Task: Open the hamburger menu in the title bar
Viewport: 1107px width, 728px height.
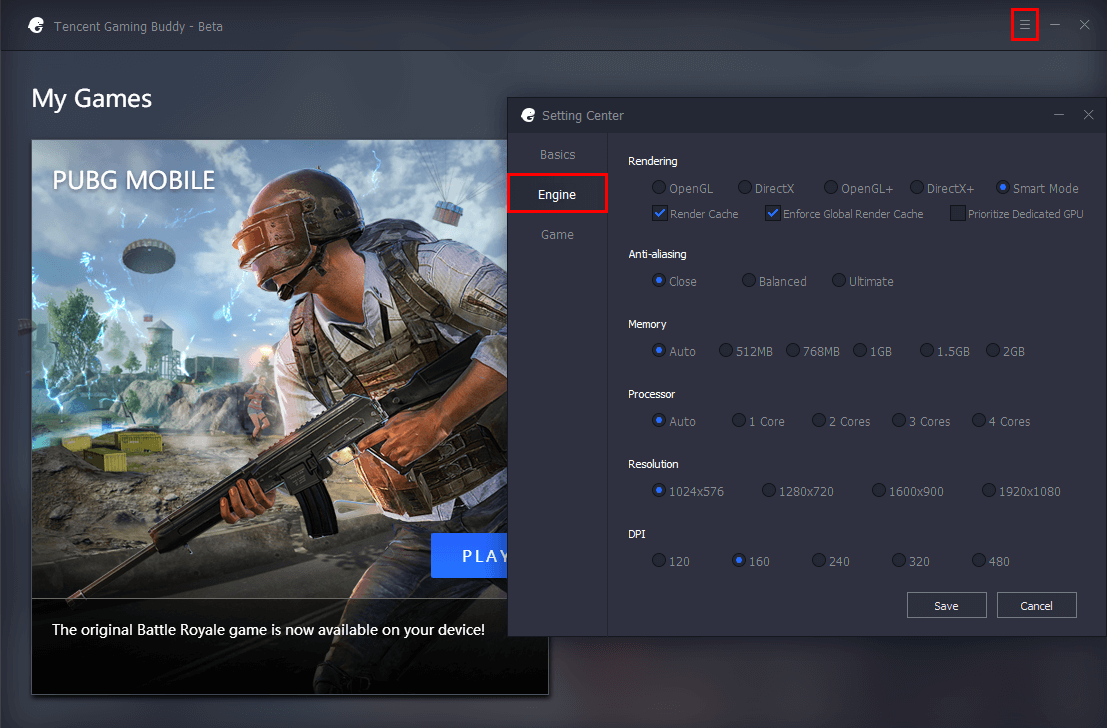Action: (1024, 25)
